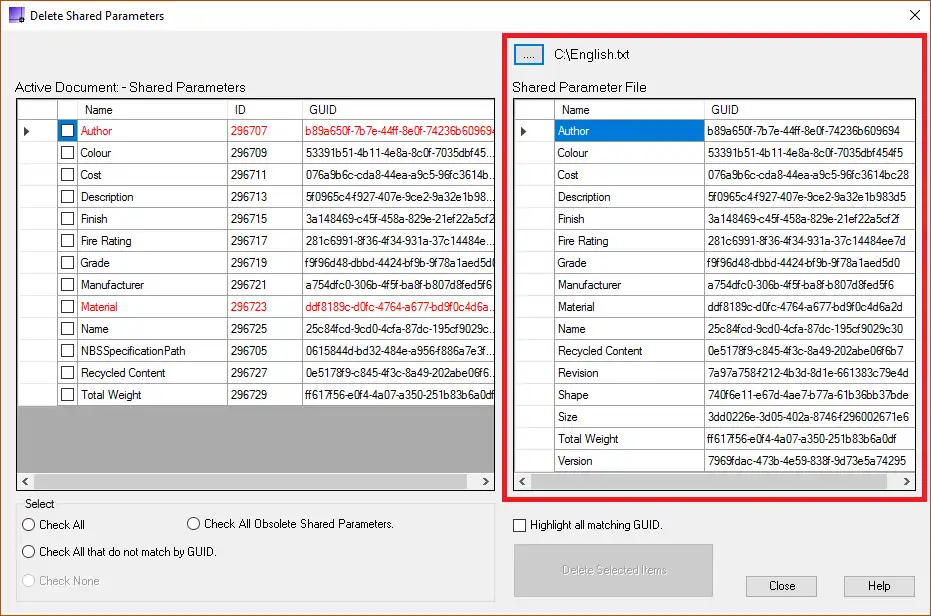Choose Check All Obsolete Shared Parameters option

[x=194, y=524]
